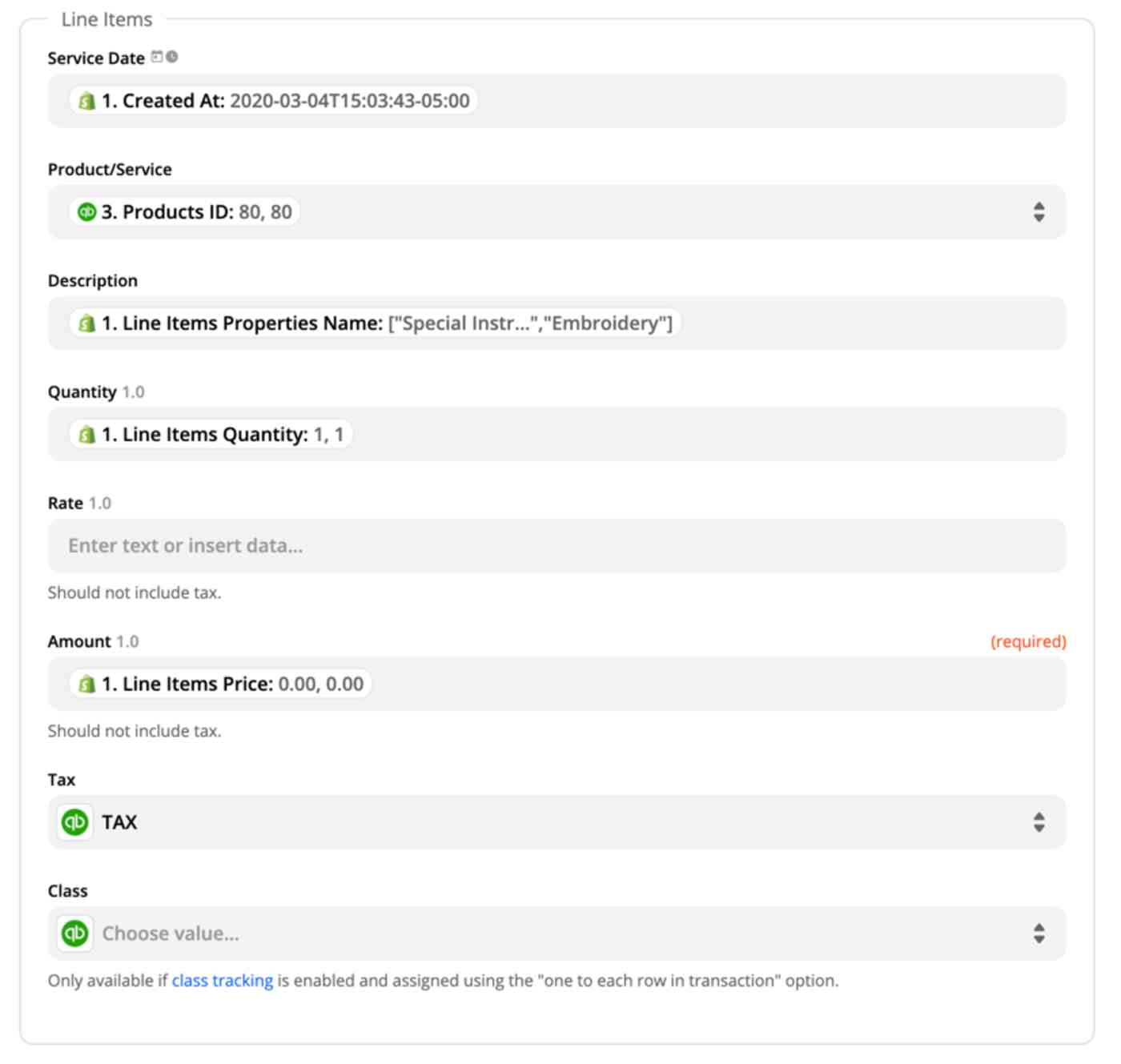Click Shopify icon in Line Items Quantity pill

86,435
